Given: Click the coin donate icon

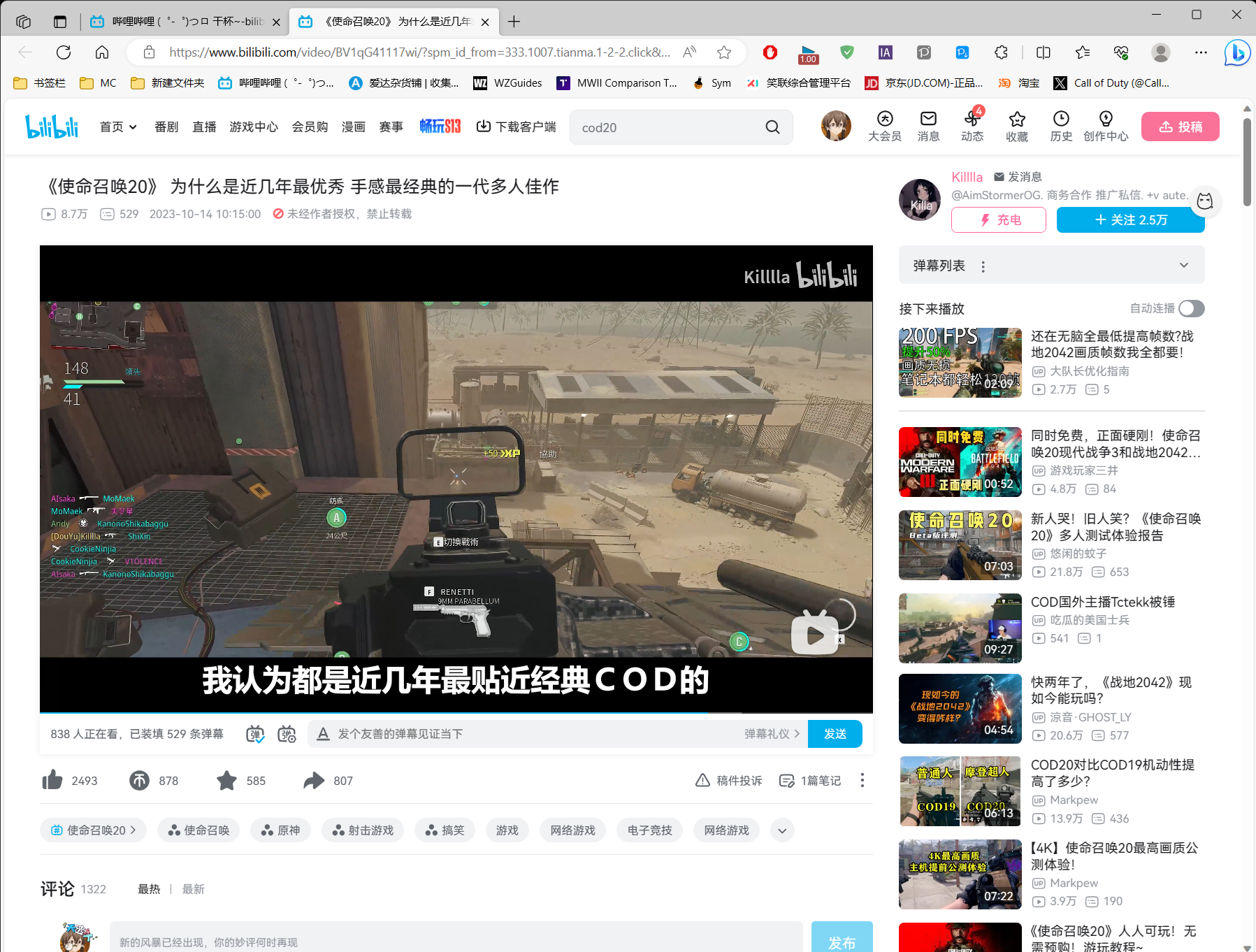Looking at the screenshot, I should click(x=139, y=780).
